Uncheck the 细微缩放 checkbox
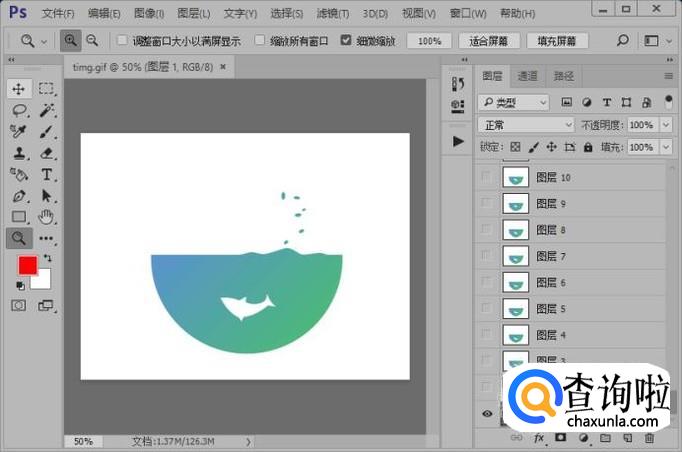Viewport: 682px width, 452px height. pyautogui.click(x=346, y=41)
